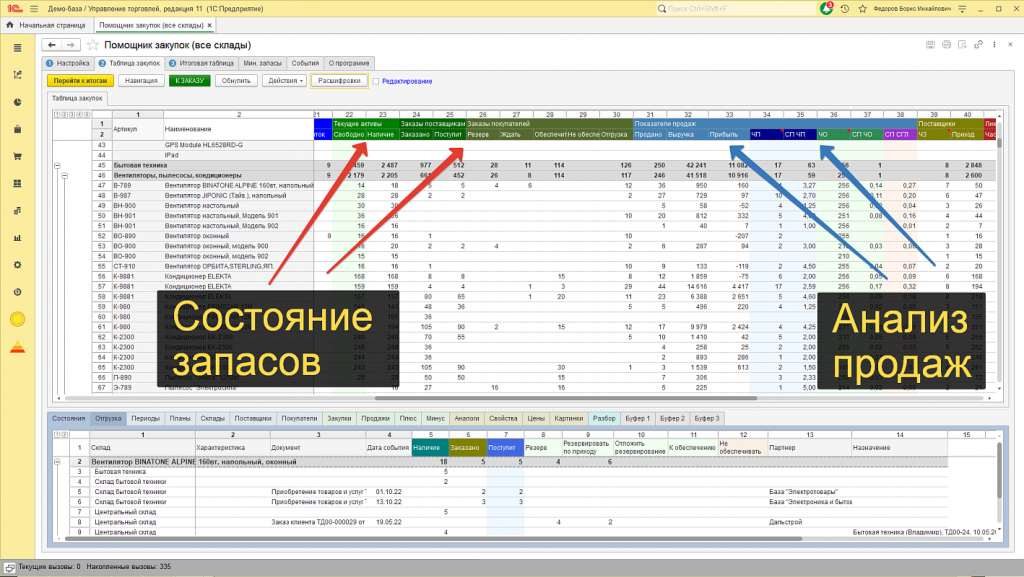The width and height of the screenshot is (1024, 577).
Task: Open the power/clock icon in sidebar
Action: (18, 292)
